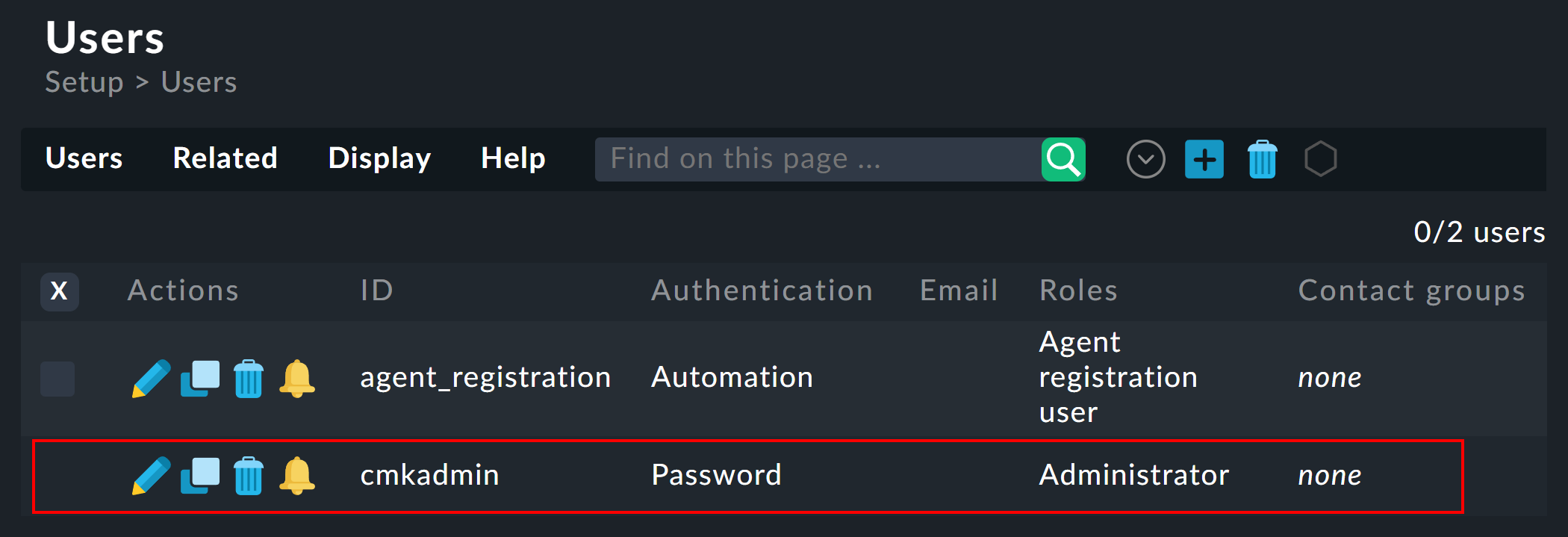Viewport: 1568px width, 537px height.
Task: Open the Display menu
Action: [x=379, y=158]
